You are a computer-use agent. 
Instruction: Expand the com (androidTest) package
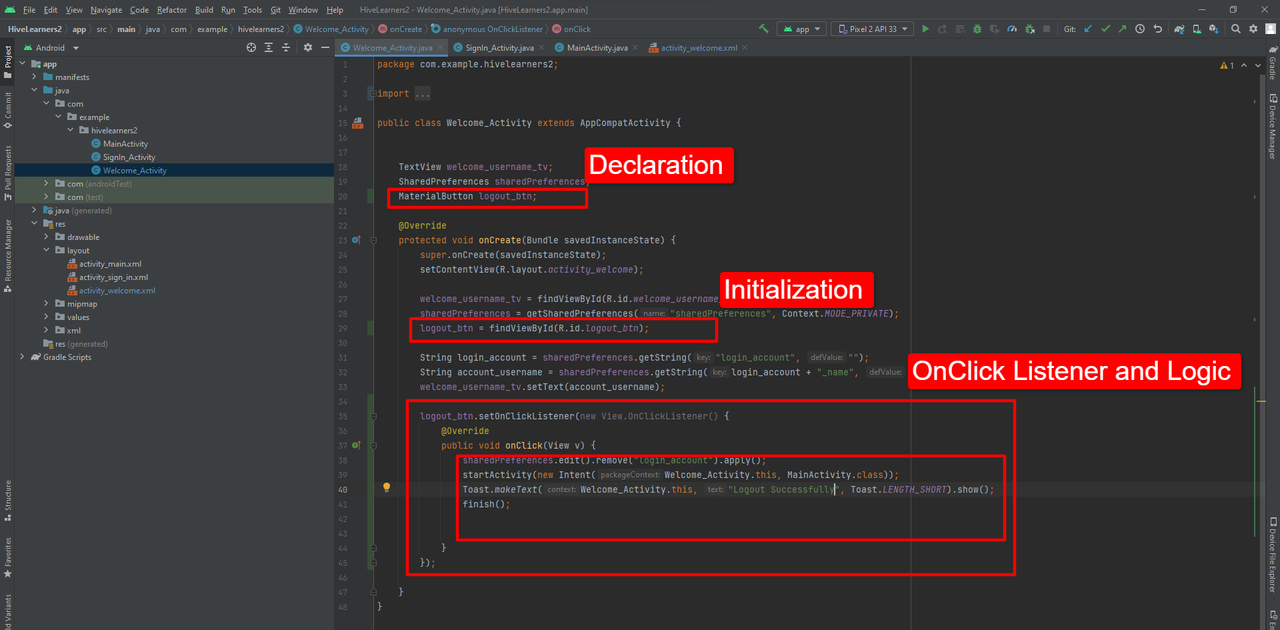tap(47, 184)
